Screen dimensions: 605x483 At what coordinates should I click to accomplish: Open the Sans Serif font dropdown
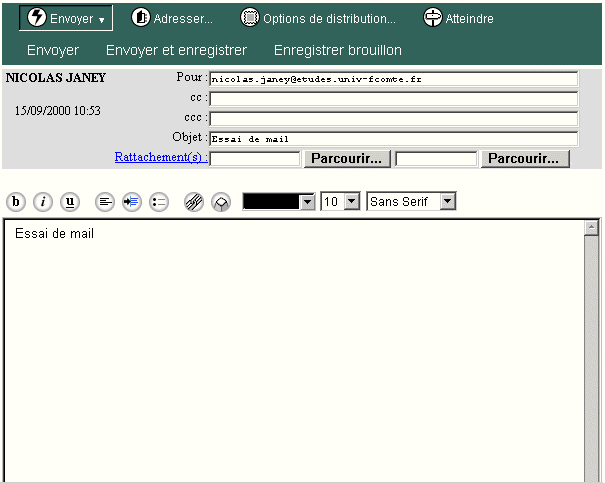coord(448,202)
